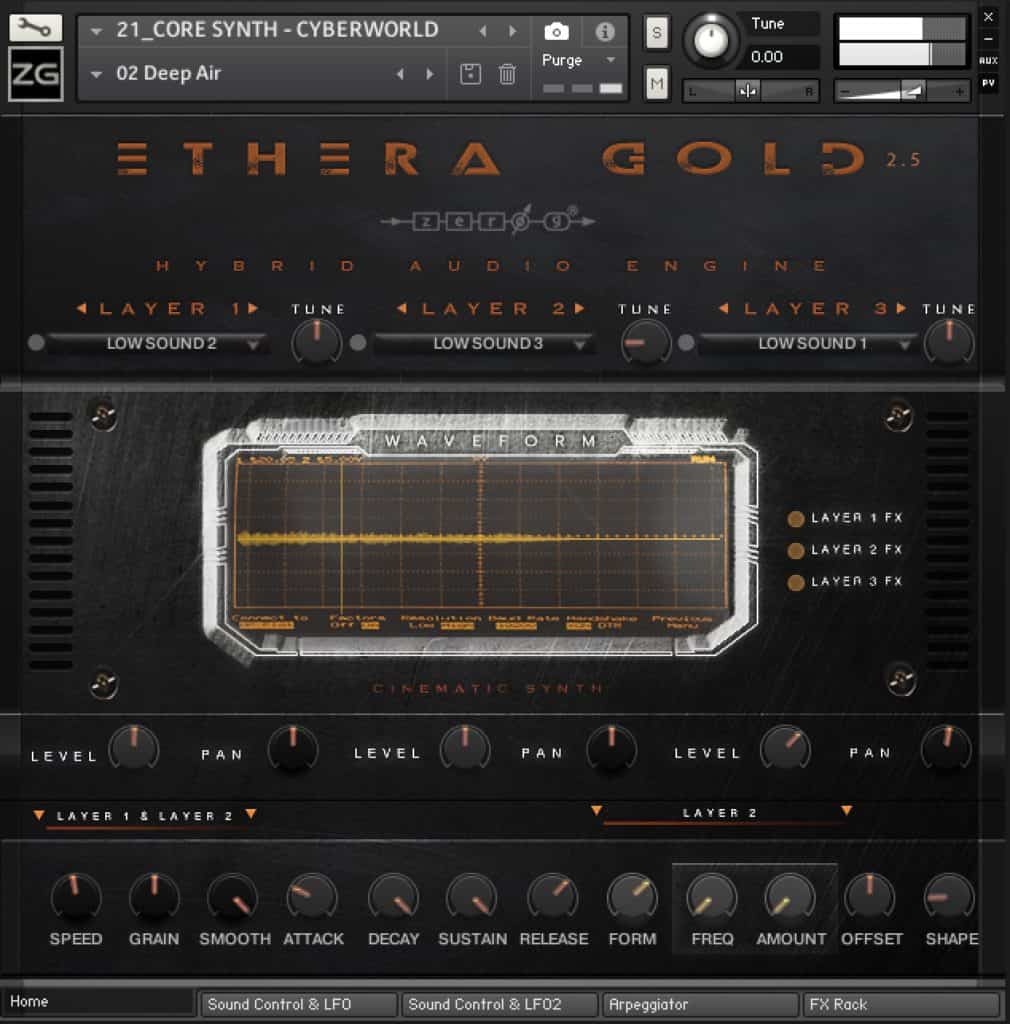Screen dimensions: 1010x1024
Task: Open the info icon in the header
Action: pos(605,31)
